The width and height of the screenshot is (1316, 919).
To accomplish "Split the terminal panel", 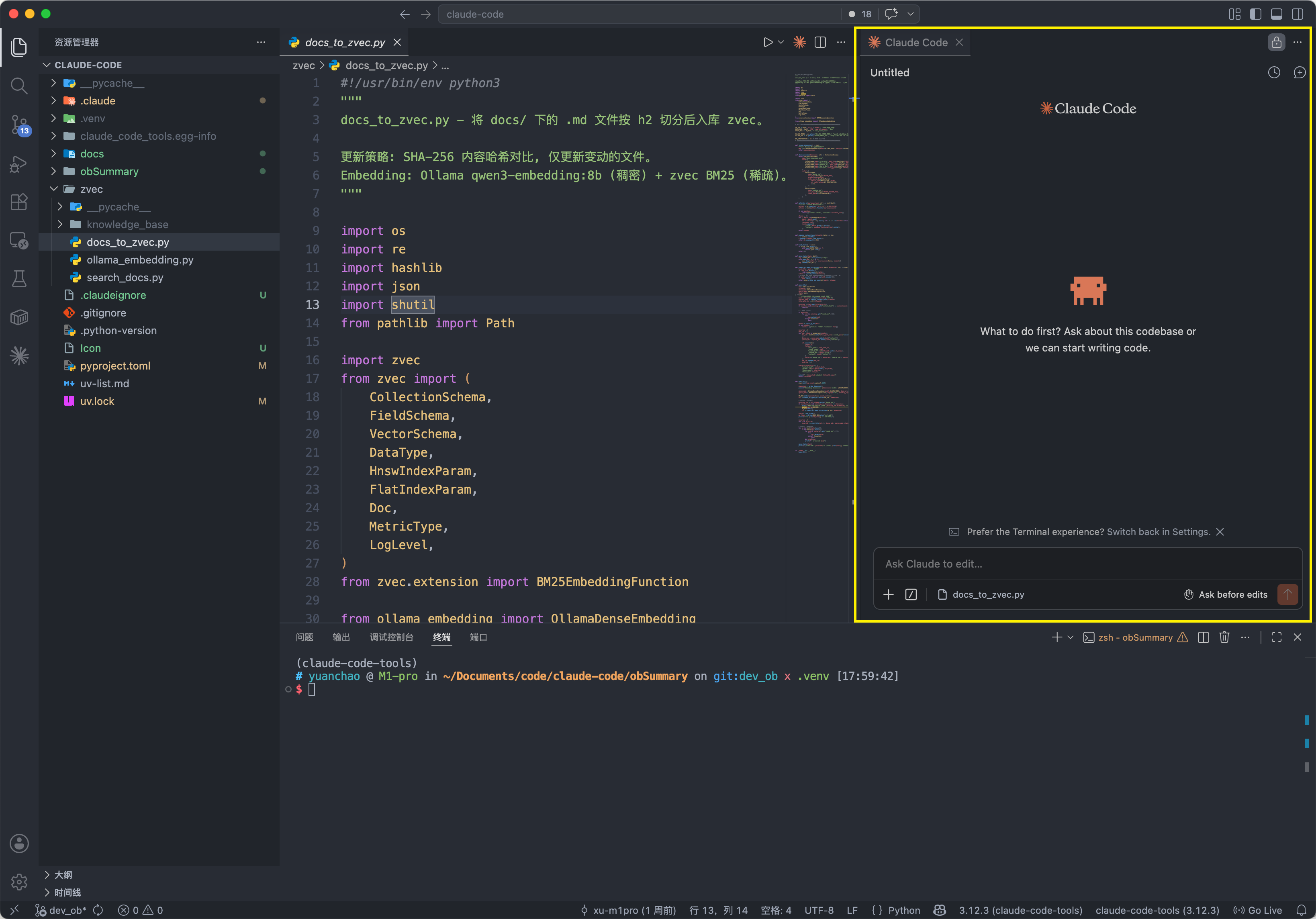I will pos(1203,638).
